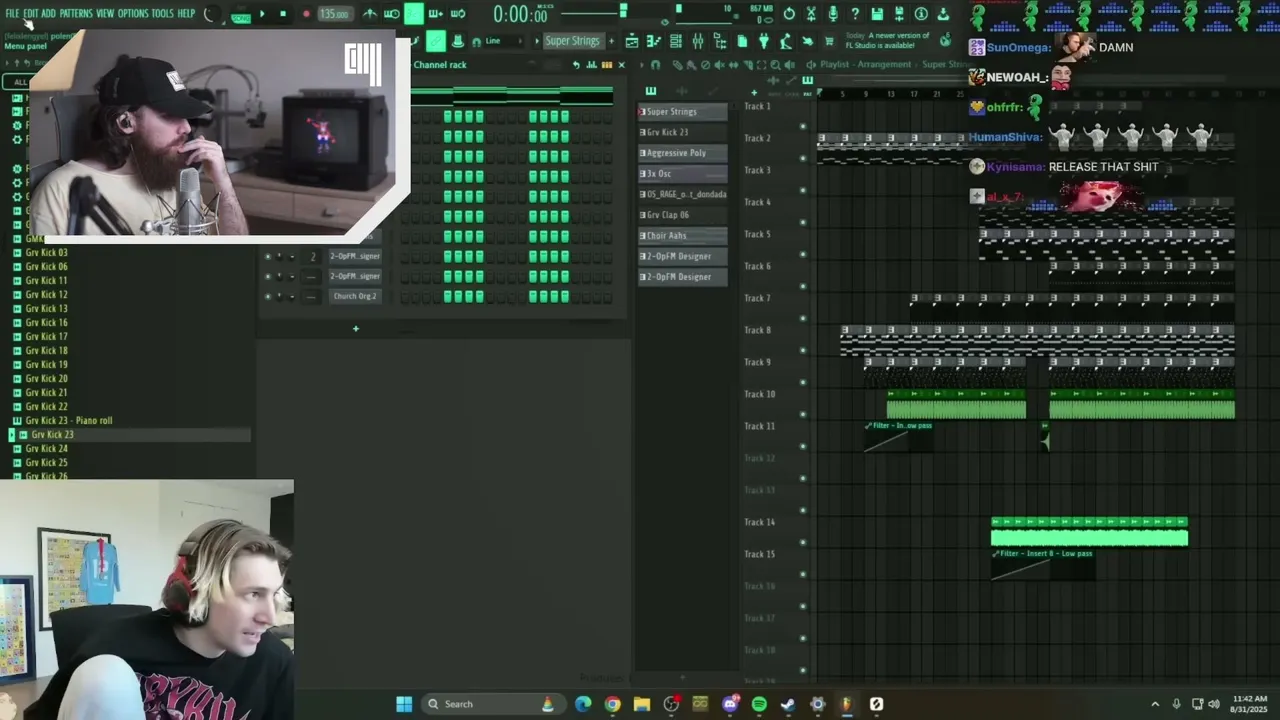The image size is (1280, 720).
Task: Toggle mute for Track 10
Action: (802, 413)
